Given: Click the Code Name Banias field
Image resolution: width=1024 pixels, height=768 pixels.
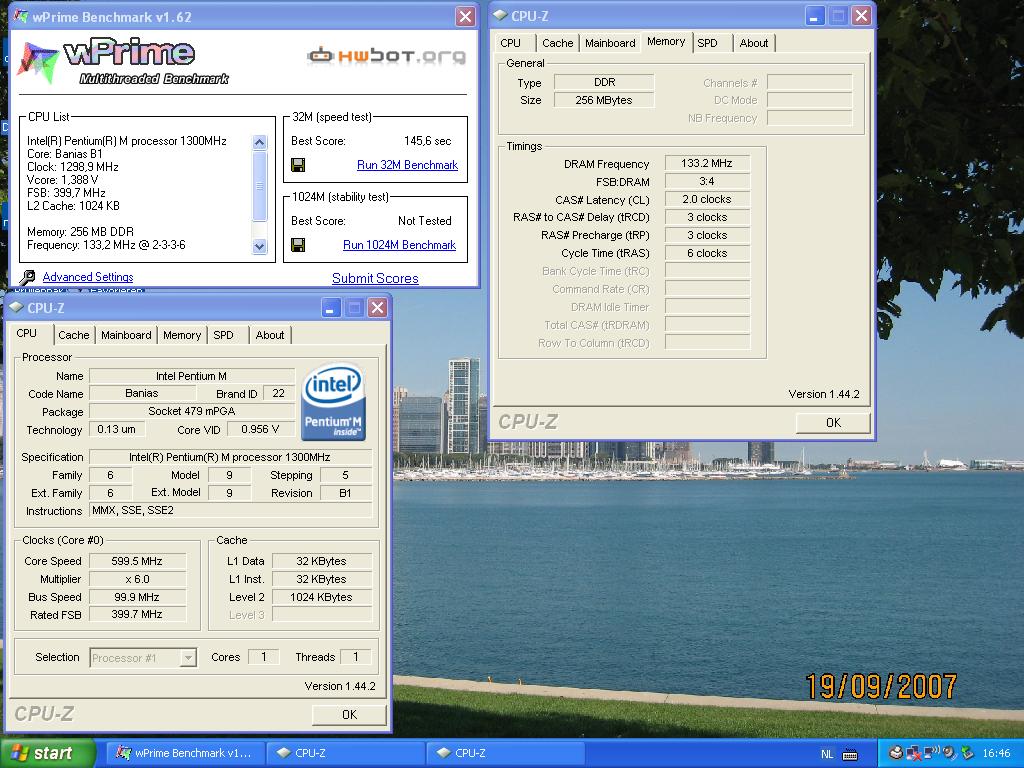Looking at the screenshot, I should point(142,393).
